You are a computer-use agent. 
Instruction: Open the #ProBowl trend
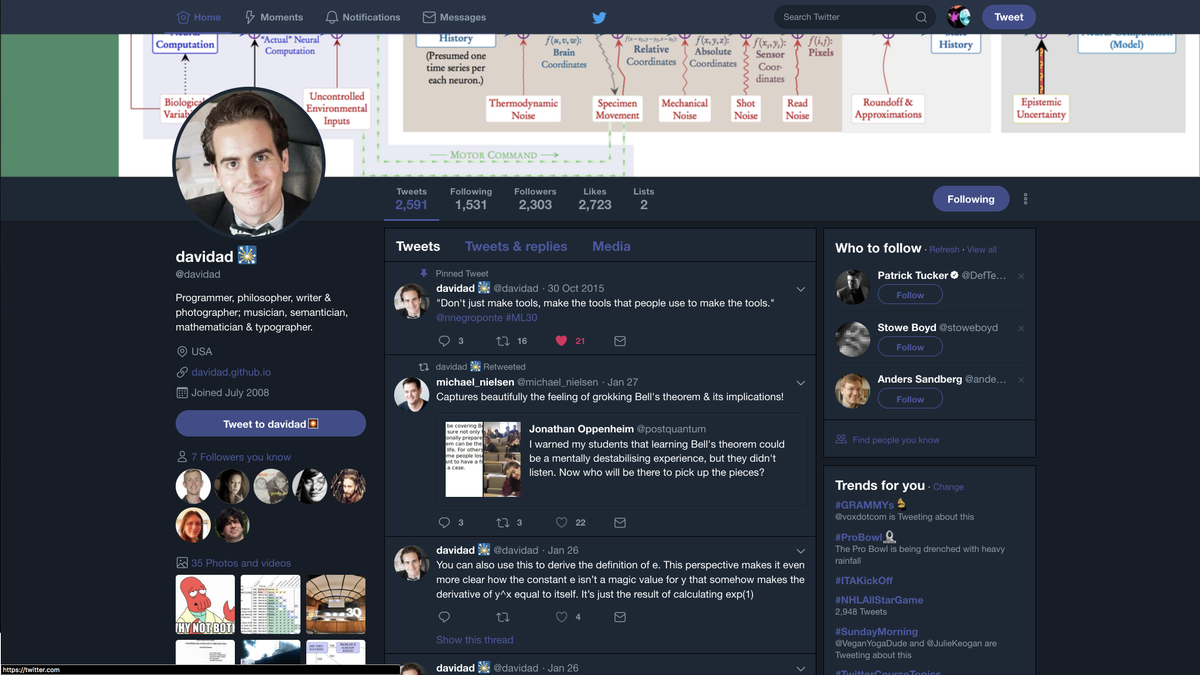click(x=860, y=537)
